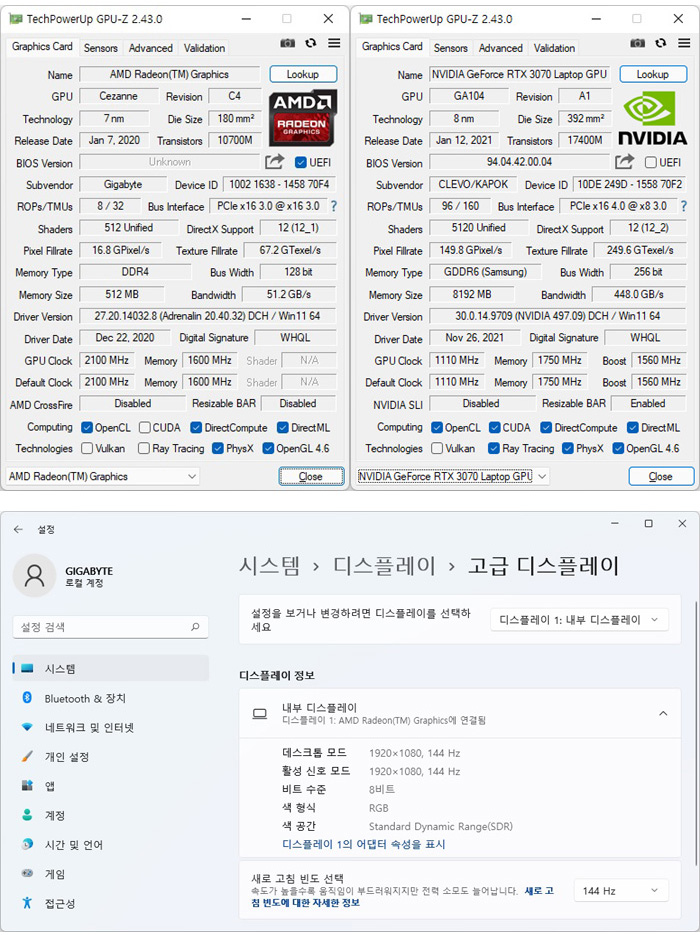
Task: Open 계정 section in Settings sidebar
Action: coord(111,815)
